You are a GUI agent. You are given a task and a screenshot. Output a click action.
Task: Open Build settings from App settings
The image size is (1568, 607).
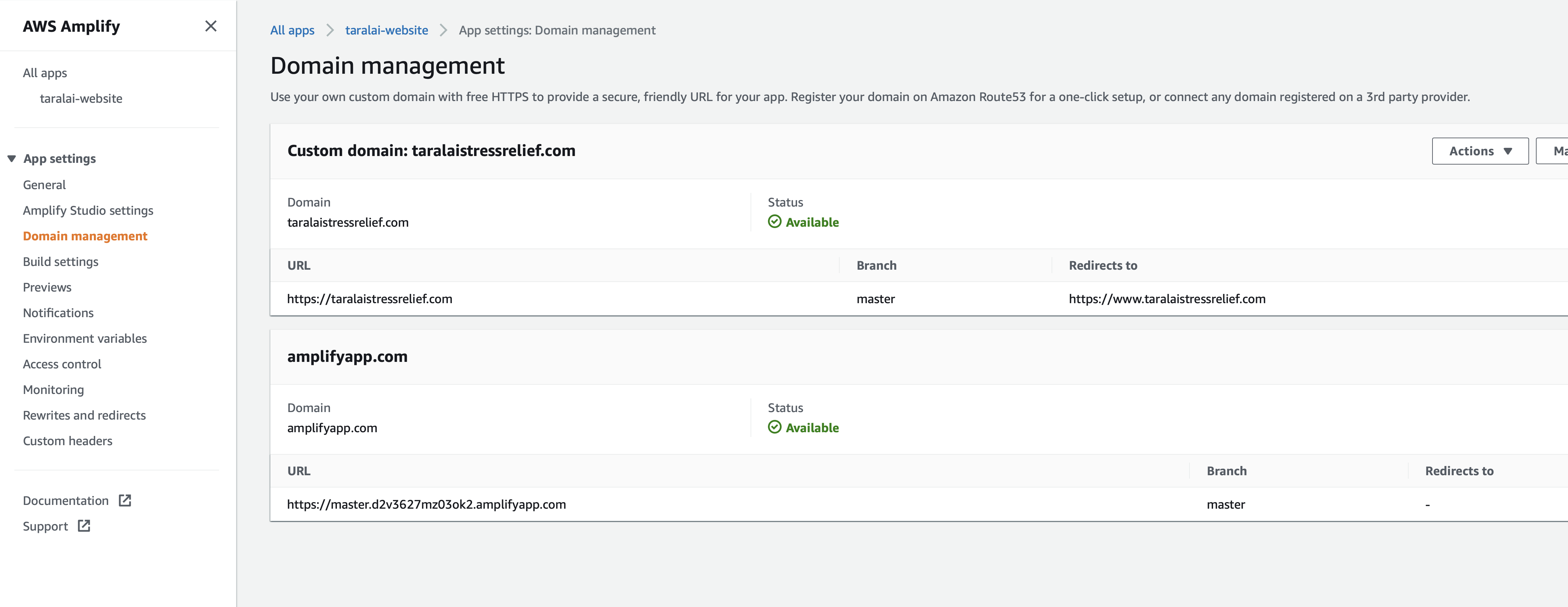[x=60, y=261]
